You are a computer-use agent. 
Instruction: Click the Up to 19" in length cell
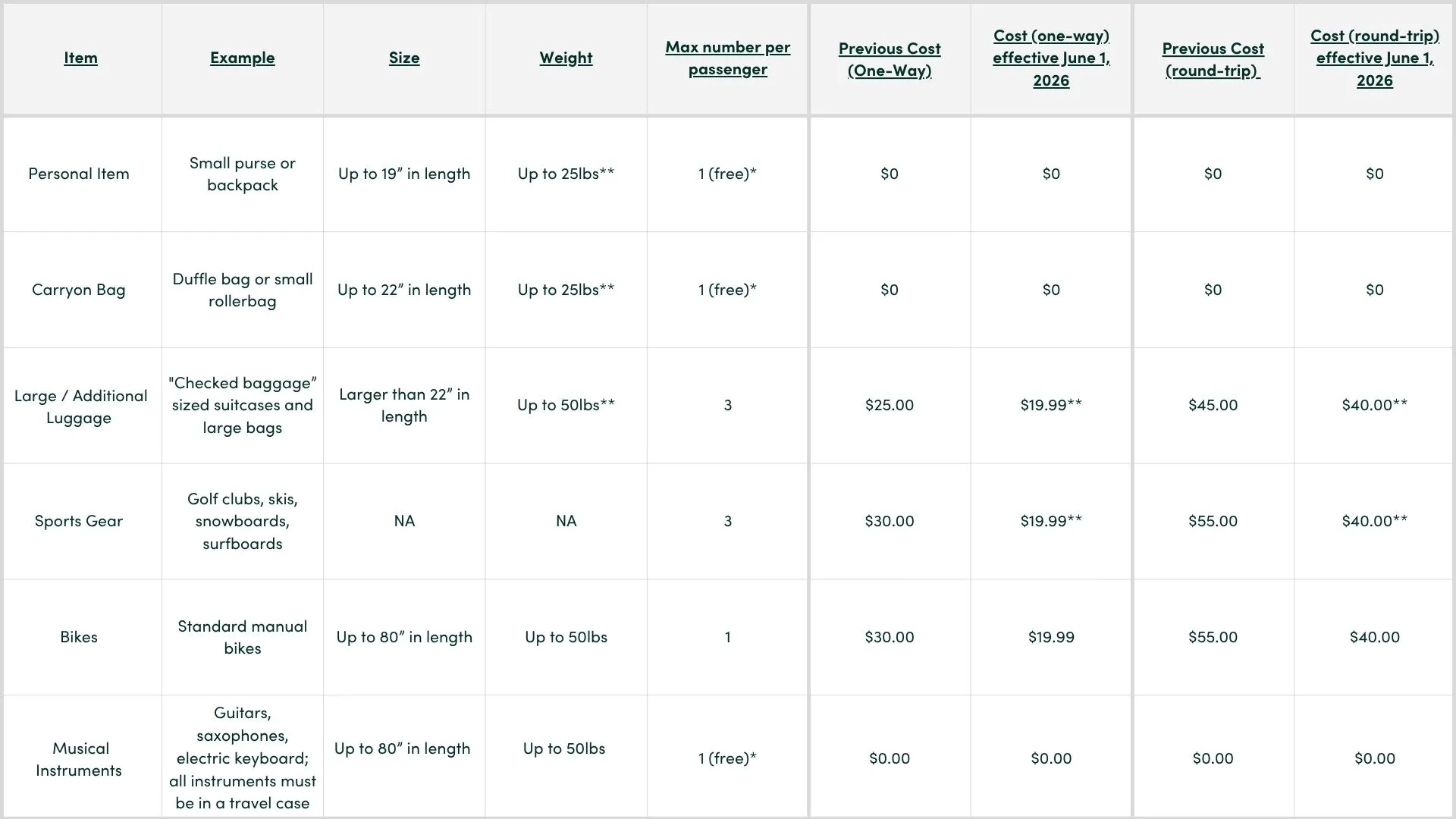[404, 174]
